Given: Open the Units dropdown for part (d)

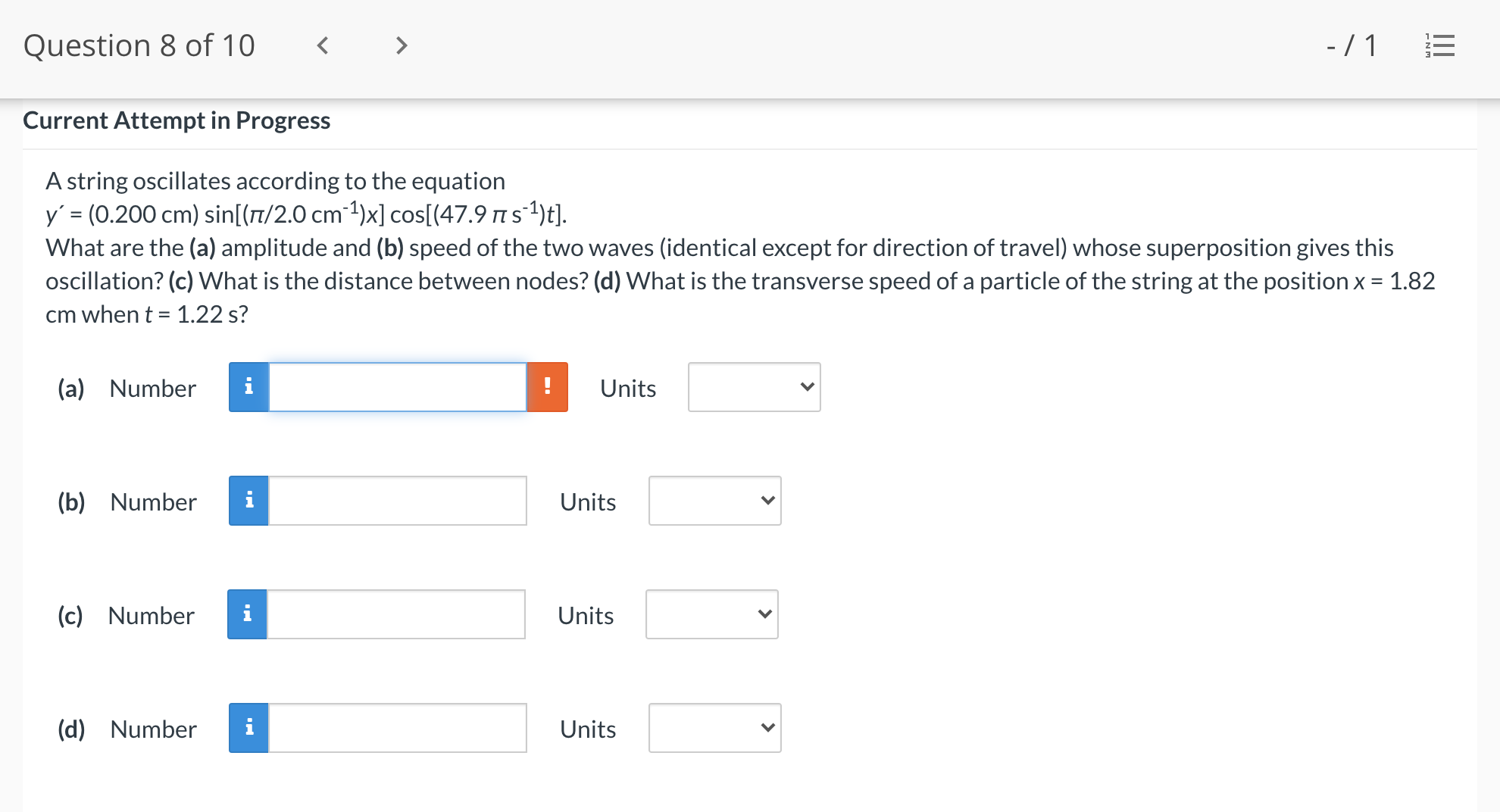Looking at the screenshot, I should coord(714,728).
